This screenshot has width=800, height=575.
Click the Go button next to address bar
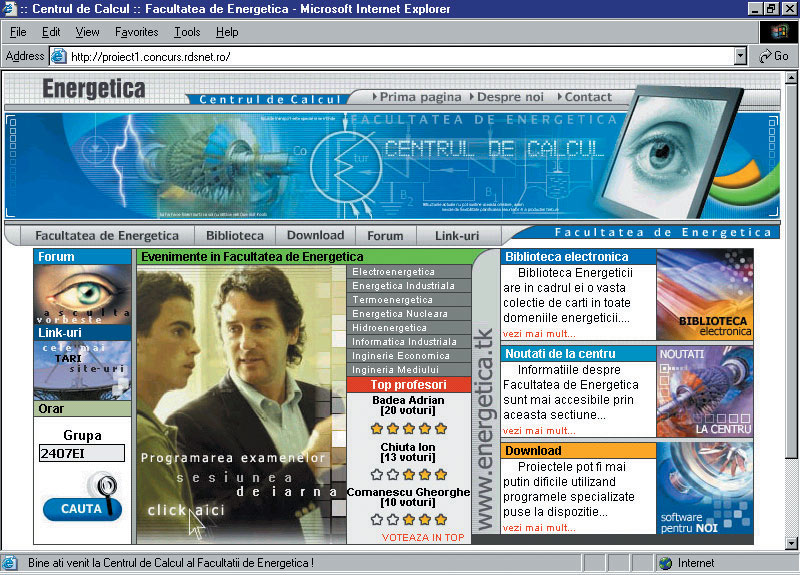(x=774, y=56)
